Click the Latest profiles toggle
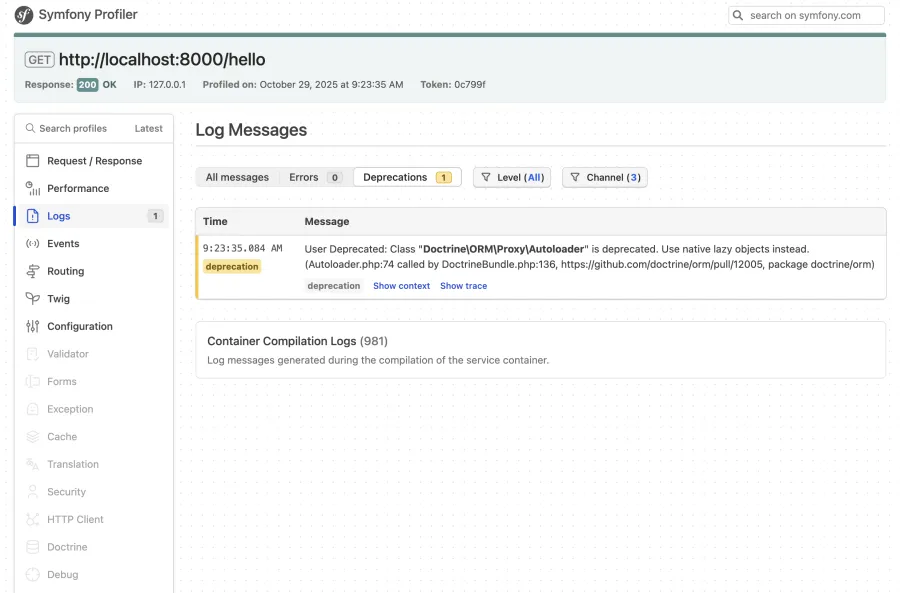Image resolution: width=900 pixels, height=593 pixels. [x=148, y=128]
